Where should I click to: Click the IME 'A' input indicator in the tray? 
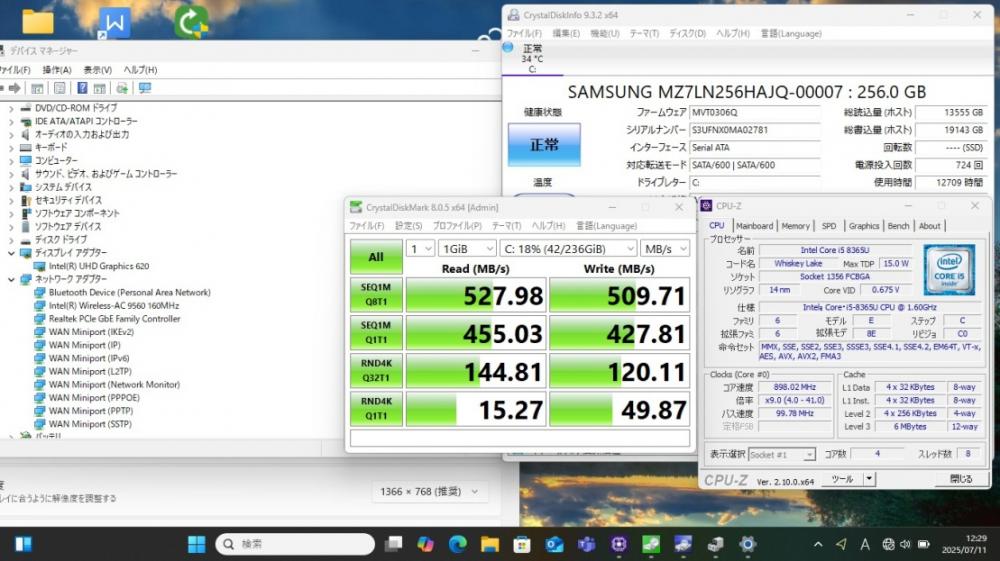[865, 544]
